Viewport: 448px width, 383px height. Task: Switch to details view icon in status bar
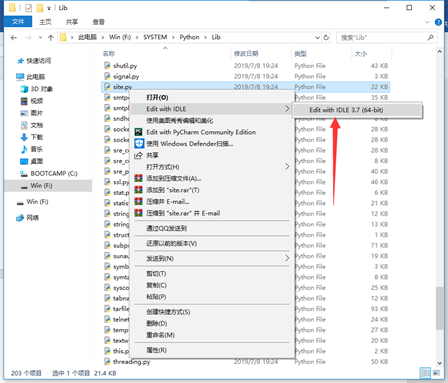click(x=425, y=373)
